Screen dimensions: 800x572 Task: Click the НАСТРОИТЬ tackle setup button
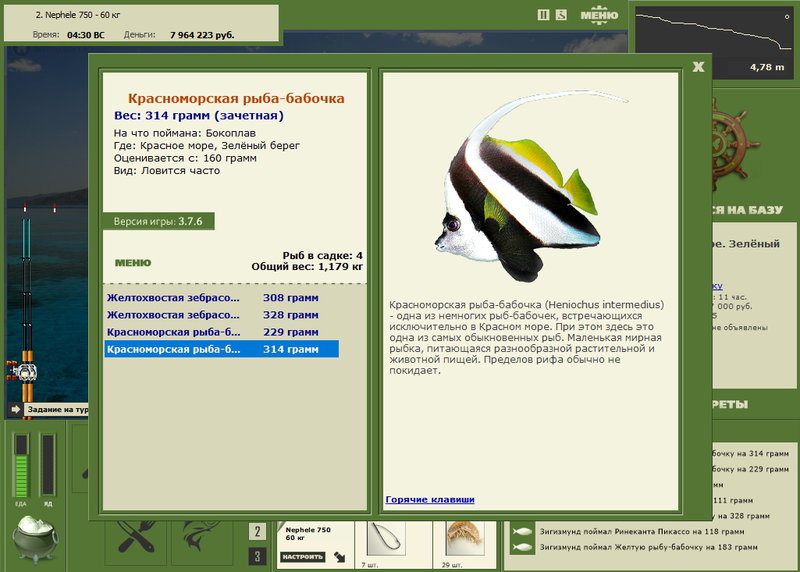303,557
